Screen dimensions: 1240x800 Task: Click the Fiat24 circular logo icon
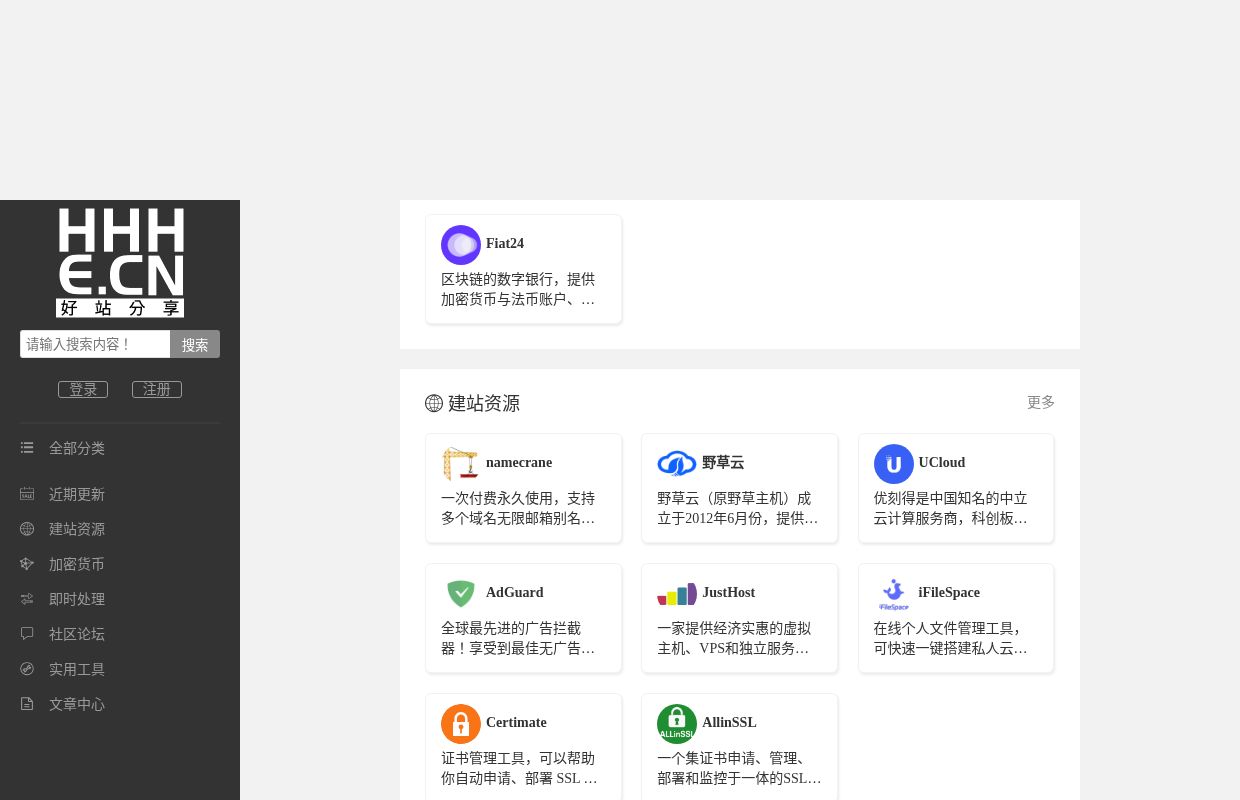coord(461,245)
